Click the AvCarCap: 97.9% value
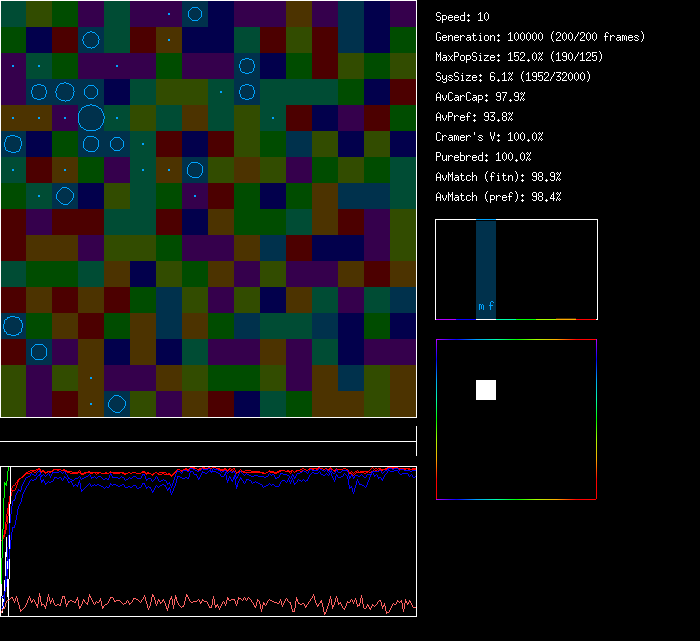The image size is (700, 641). [x=481, y=97]
